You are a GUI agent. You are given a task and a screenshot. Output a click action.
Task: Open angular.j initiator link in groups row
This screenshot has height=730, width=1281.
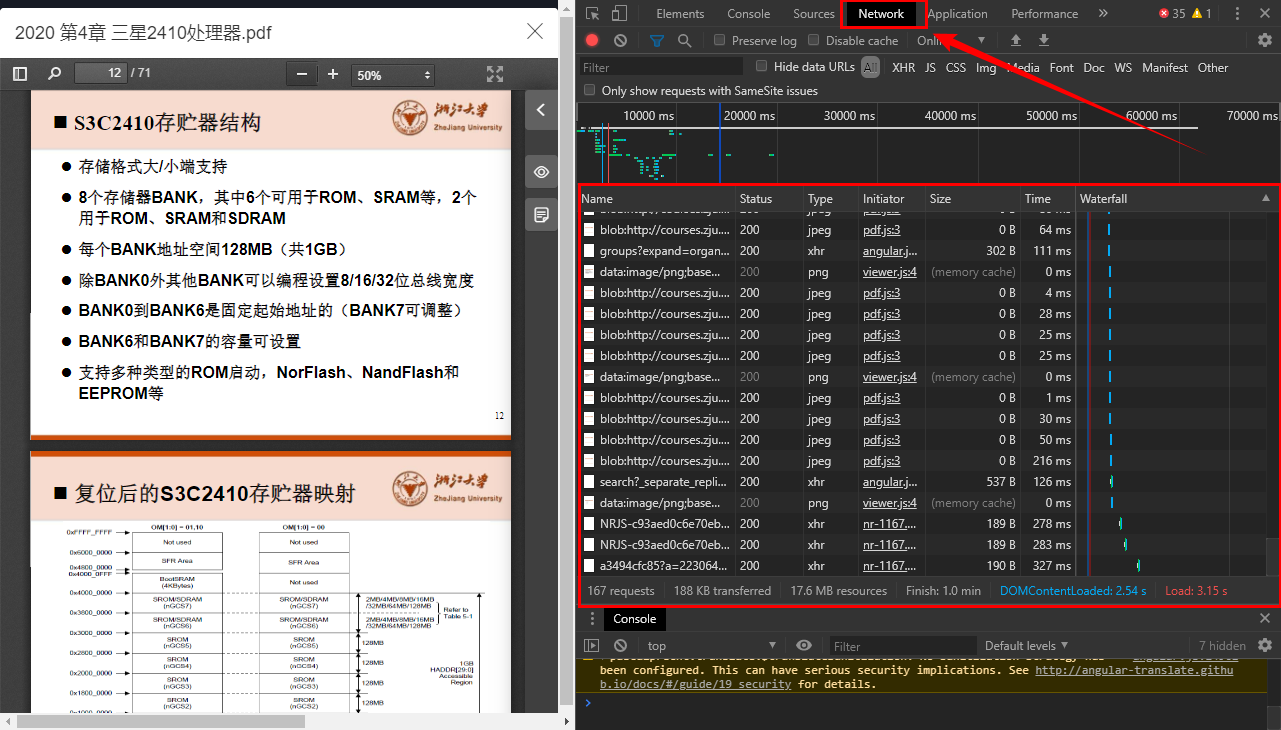coord(890,251)
